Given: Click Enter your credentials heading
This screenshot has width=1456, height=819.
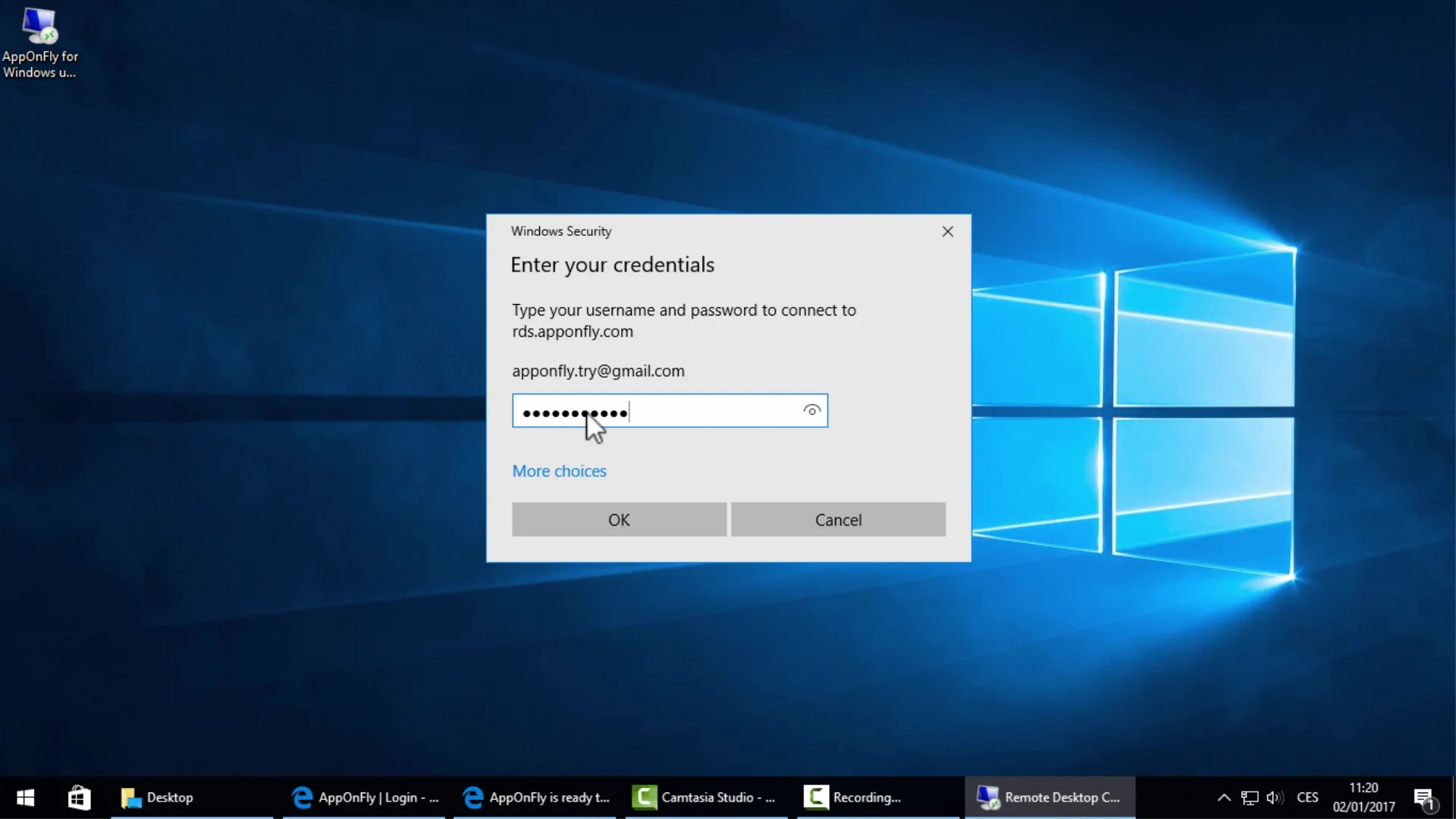Looking at the screenshot, I should (x=612, y=265).
